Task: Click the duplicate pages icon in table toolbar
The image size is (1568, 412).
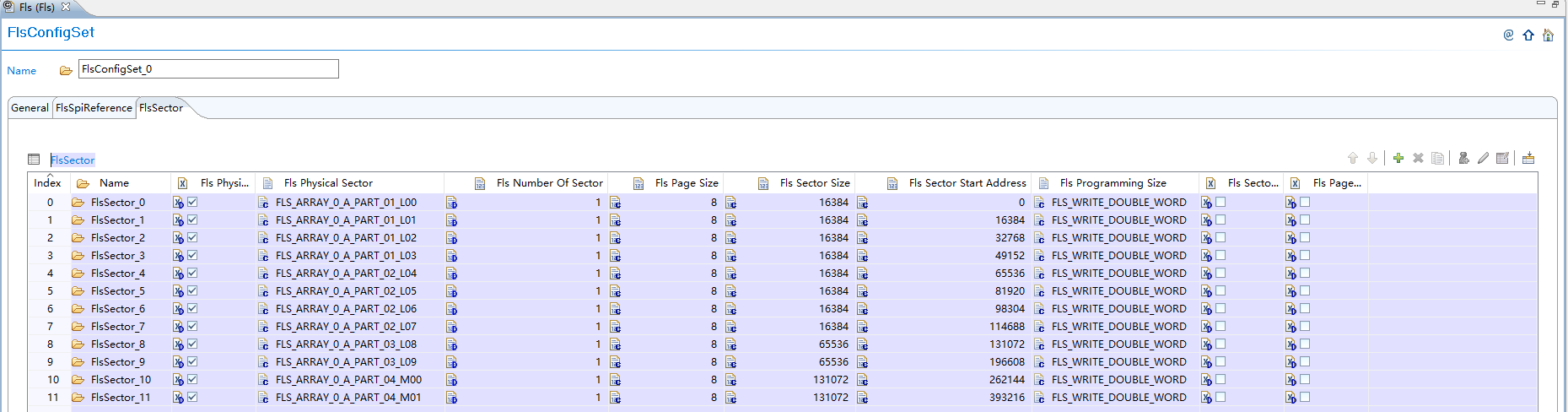Action: click(x=1438, y=158)
